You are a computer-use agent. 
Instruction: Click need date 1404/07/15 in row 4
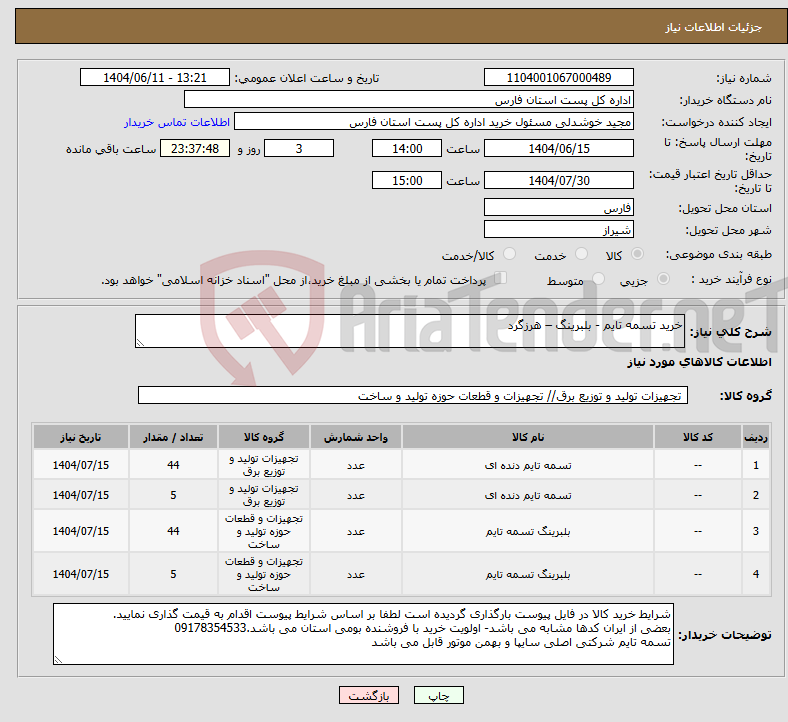[81, 574]
